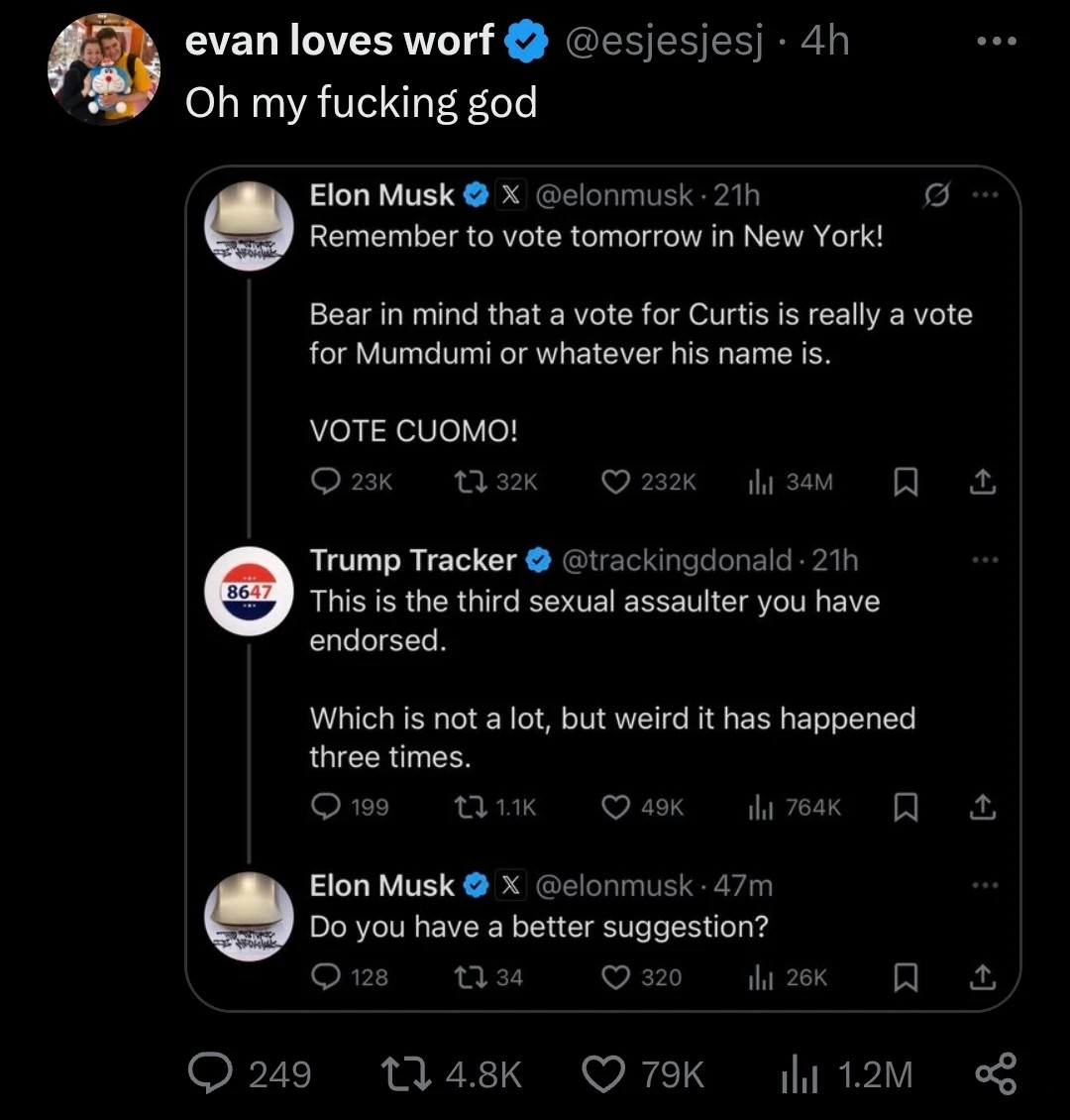Open more options on Elon's 47m reply
The image size is (1070, 1120).
[983, 885]
